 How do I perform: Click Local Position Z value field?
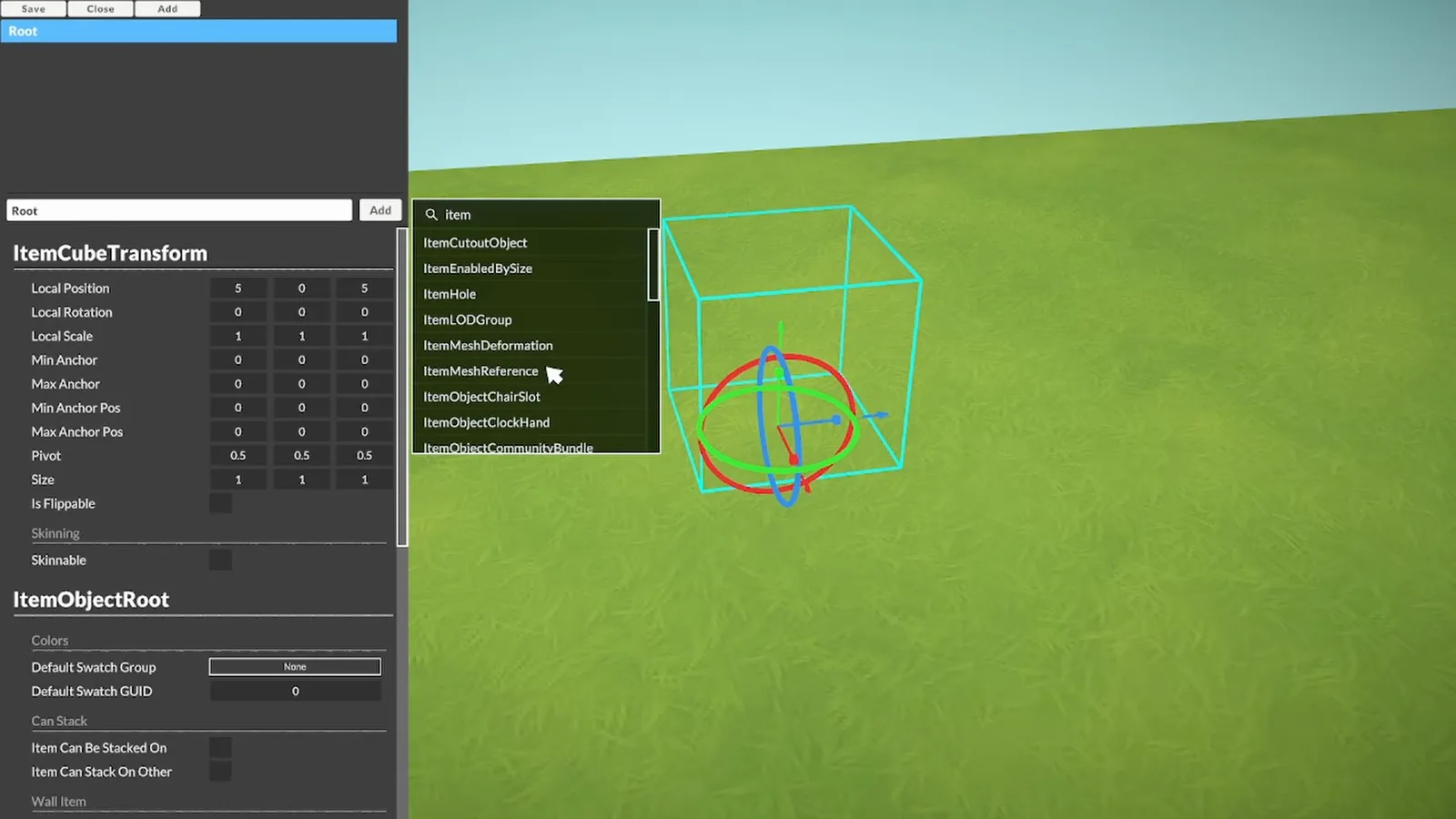pyautogui.click(x=364, y=288)
